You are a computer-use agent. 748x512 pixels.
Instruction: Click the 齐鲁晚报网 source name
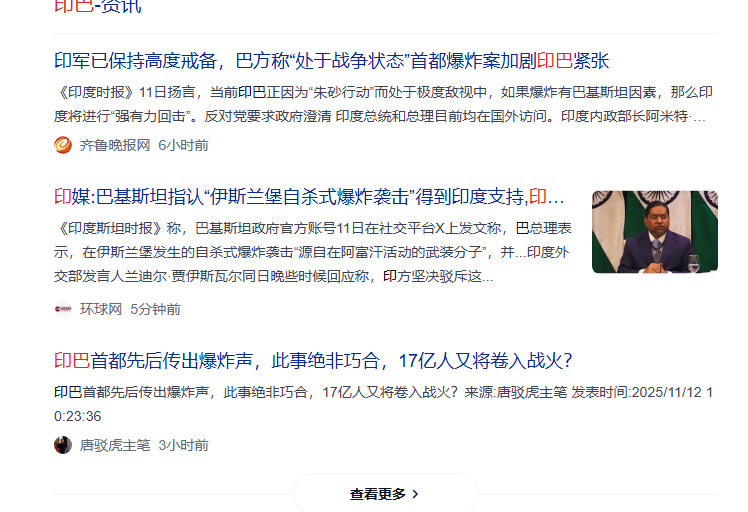click(115, 145)
